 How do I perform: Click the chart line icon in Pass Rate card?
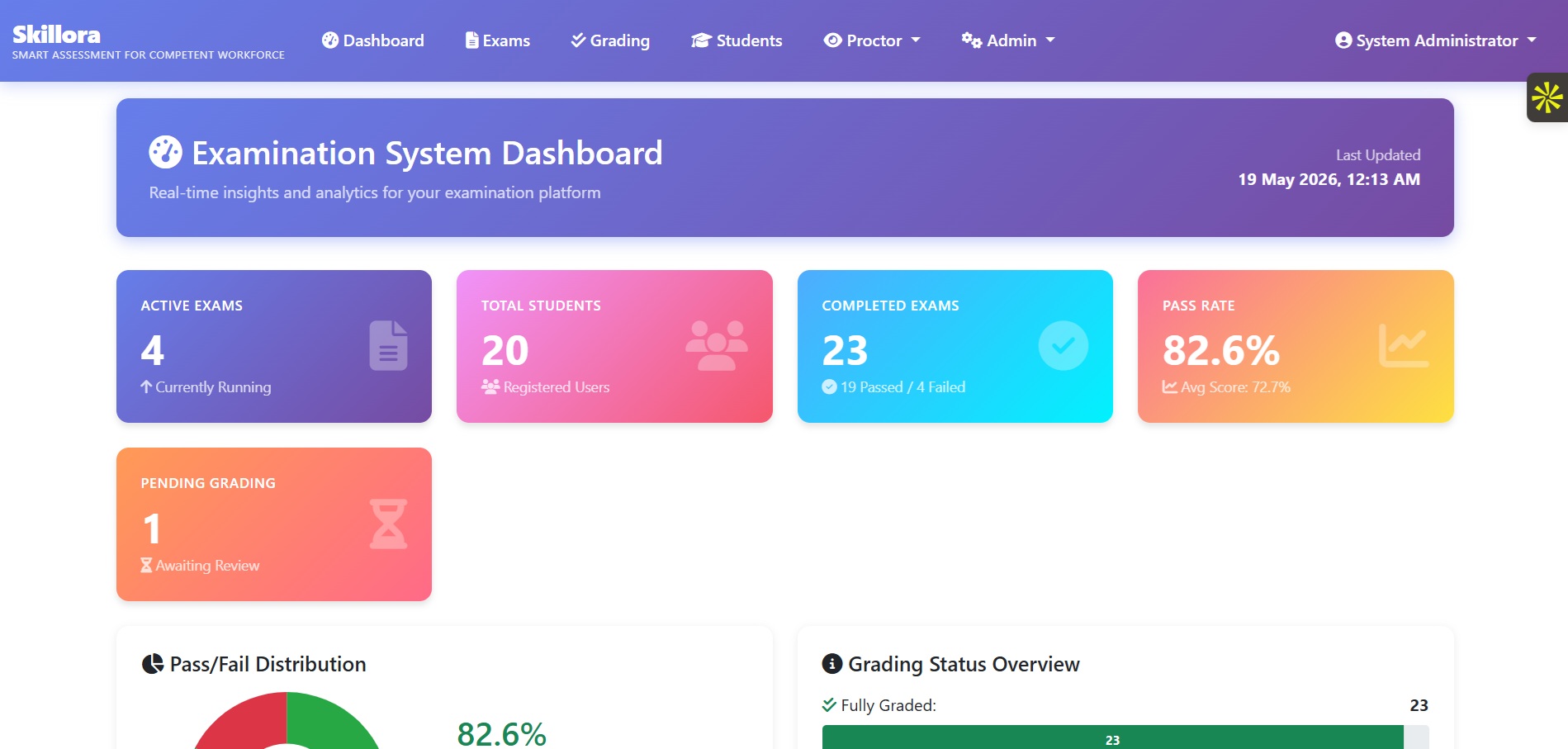pos(1404,345)
